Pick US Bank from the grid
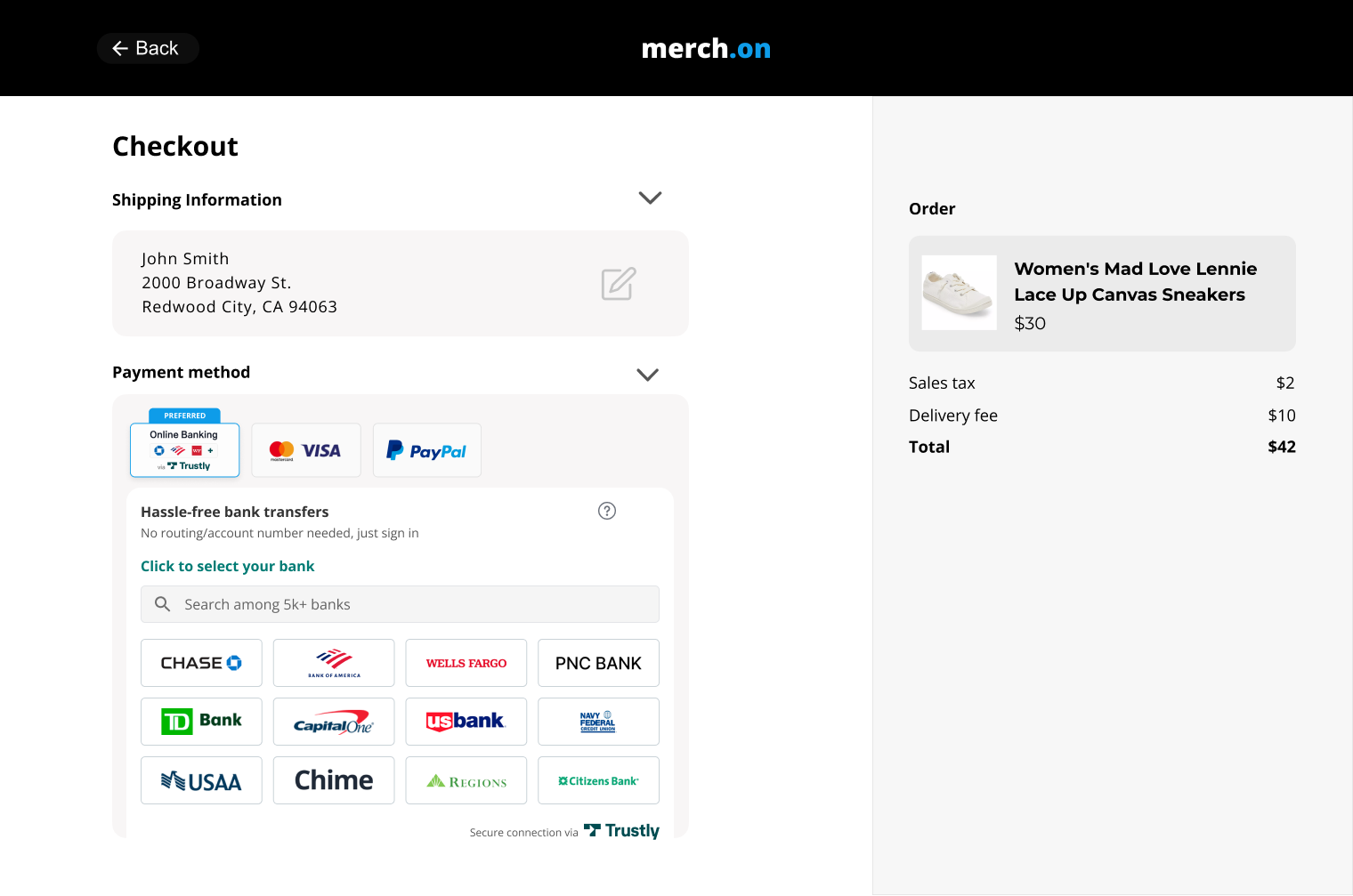Screen dimensions: 1353x896 [x=466, y=722]
